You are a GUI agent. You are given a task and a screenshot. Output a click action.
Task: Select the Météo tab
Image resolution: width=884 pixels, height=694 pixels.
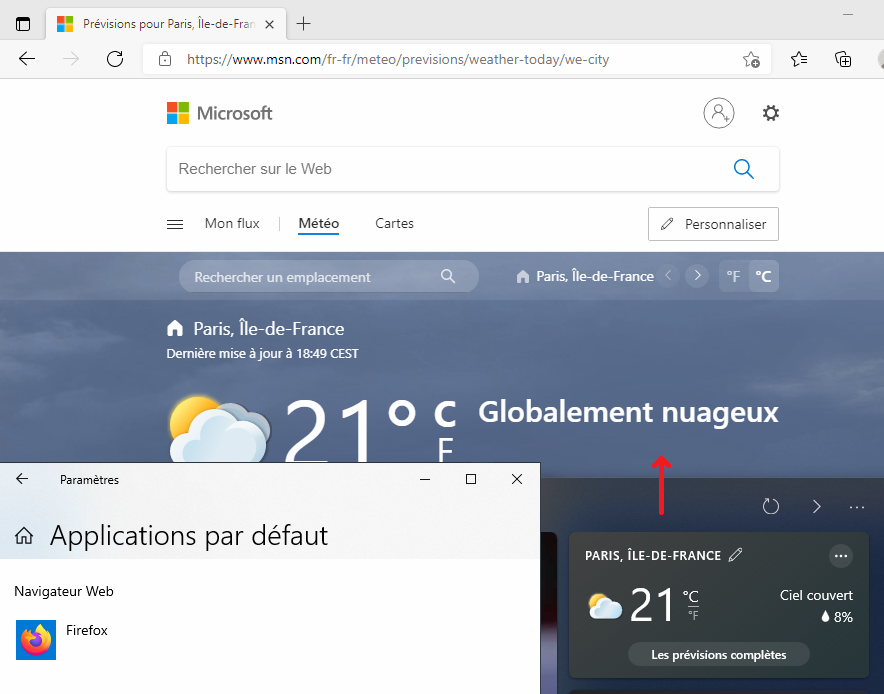click(x=319, y=223)
